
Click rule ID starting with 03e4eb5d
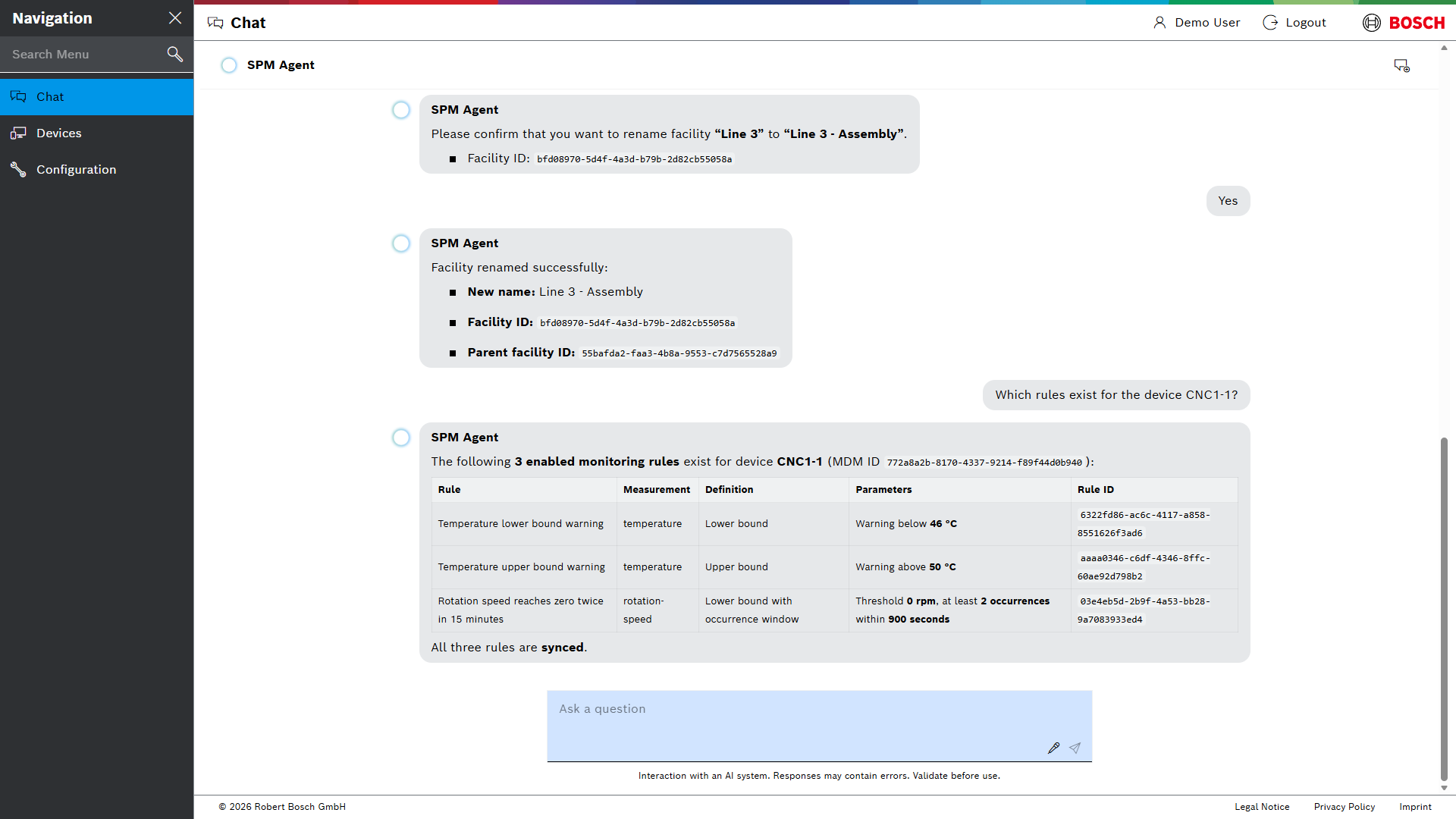(x=1144, y=610)
